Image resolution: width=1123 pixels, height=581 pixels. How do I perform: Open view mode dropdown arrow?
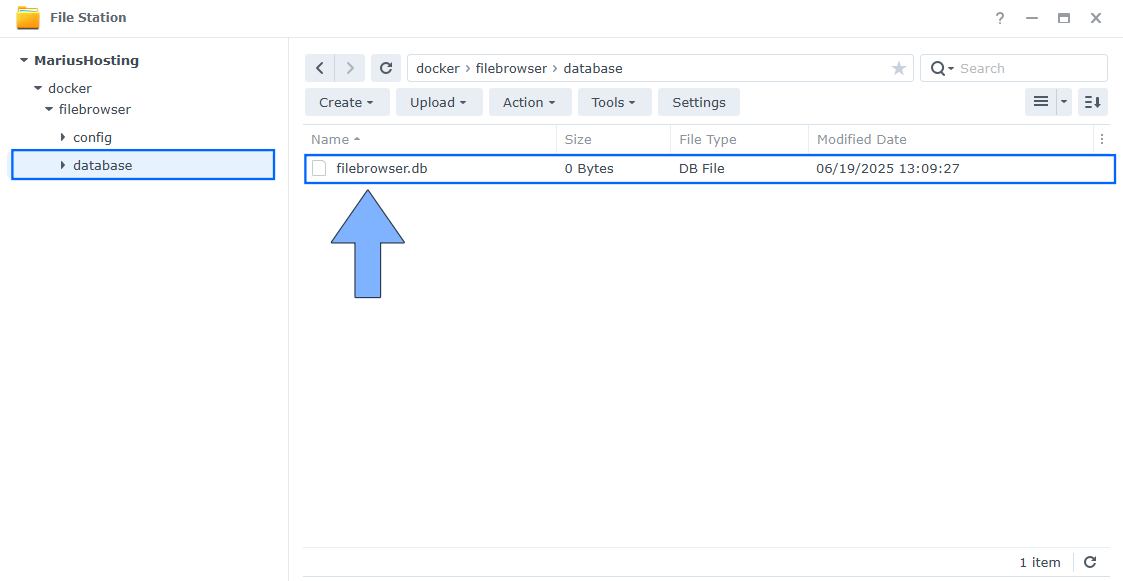tap(1064, 102)
